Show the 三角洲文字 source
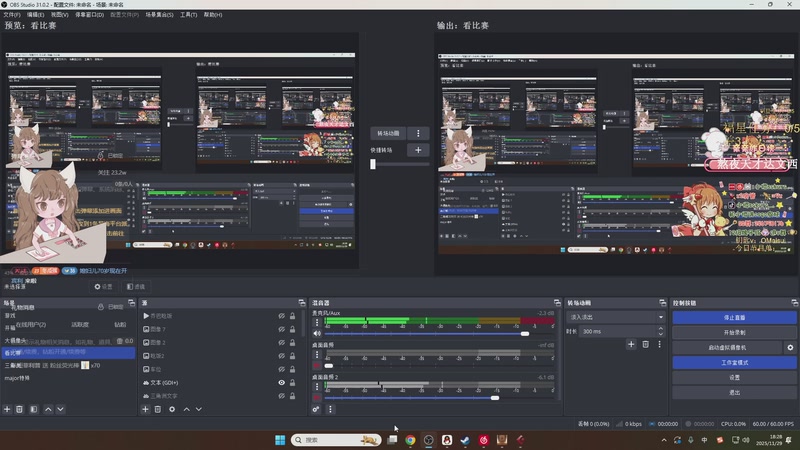800x450 pixels. (x=281, y=396)
